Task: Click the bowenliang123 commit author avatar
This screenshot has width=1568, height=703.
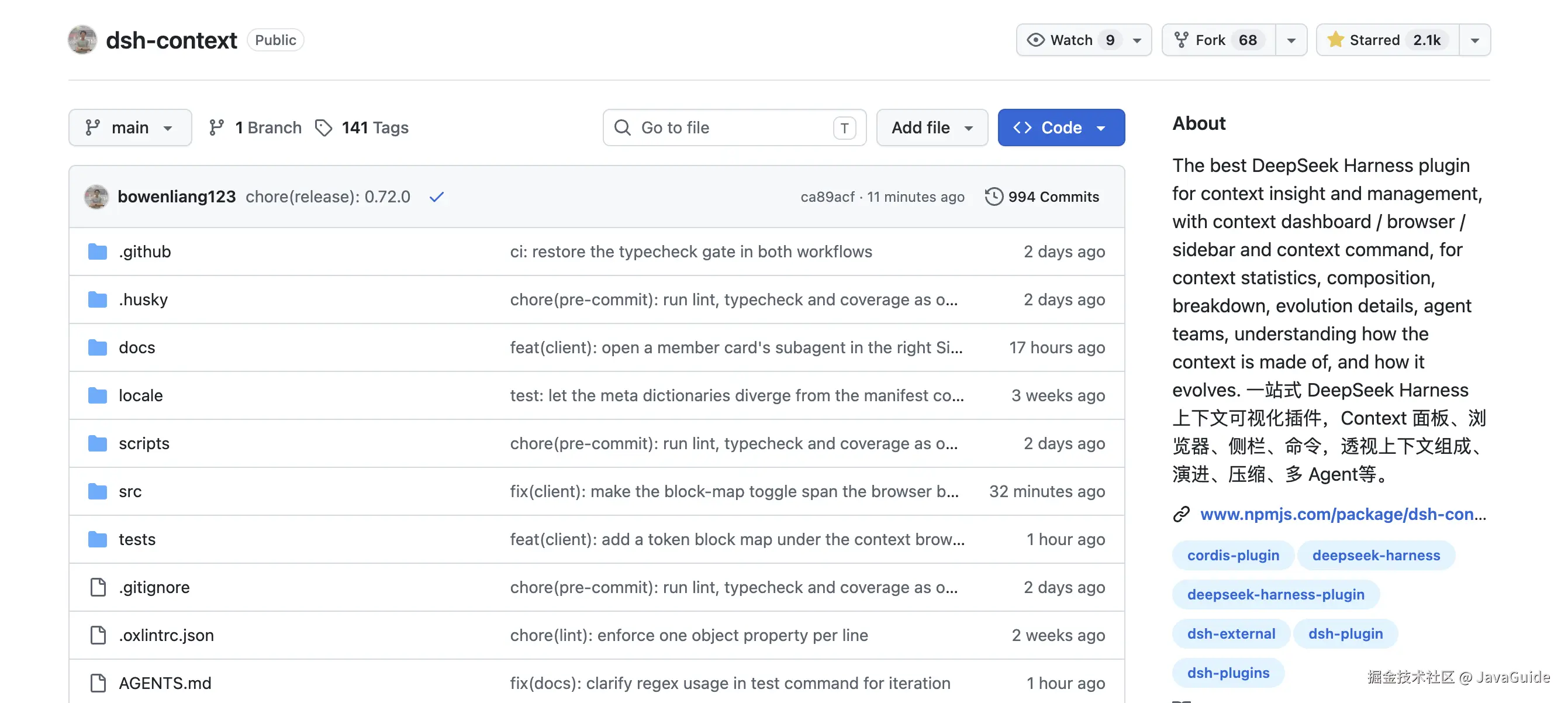Action: (x=96, y=197)
